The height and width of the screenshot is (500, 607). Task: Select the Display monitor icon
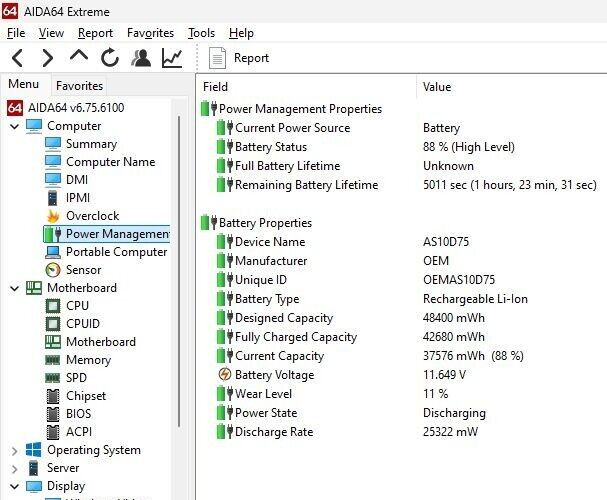click(34, 486)
